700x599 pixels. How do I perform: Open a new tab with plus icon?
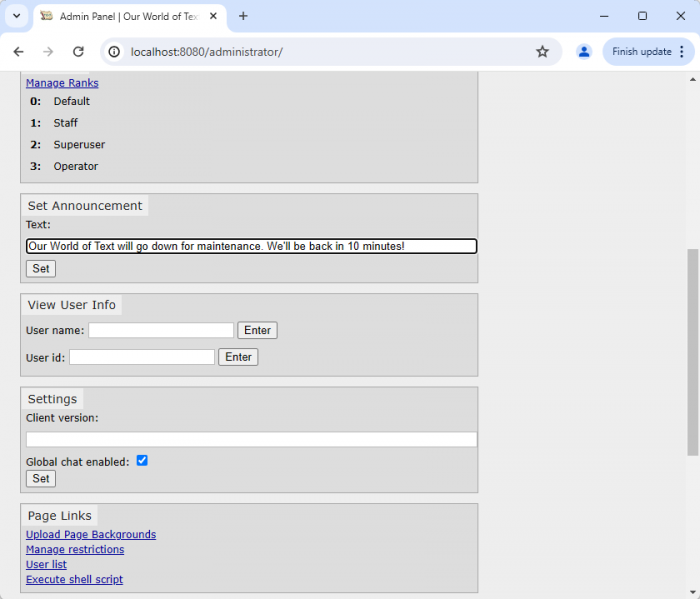243,16
